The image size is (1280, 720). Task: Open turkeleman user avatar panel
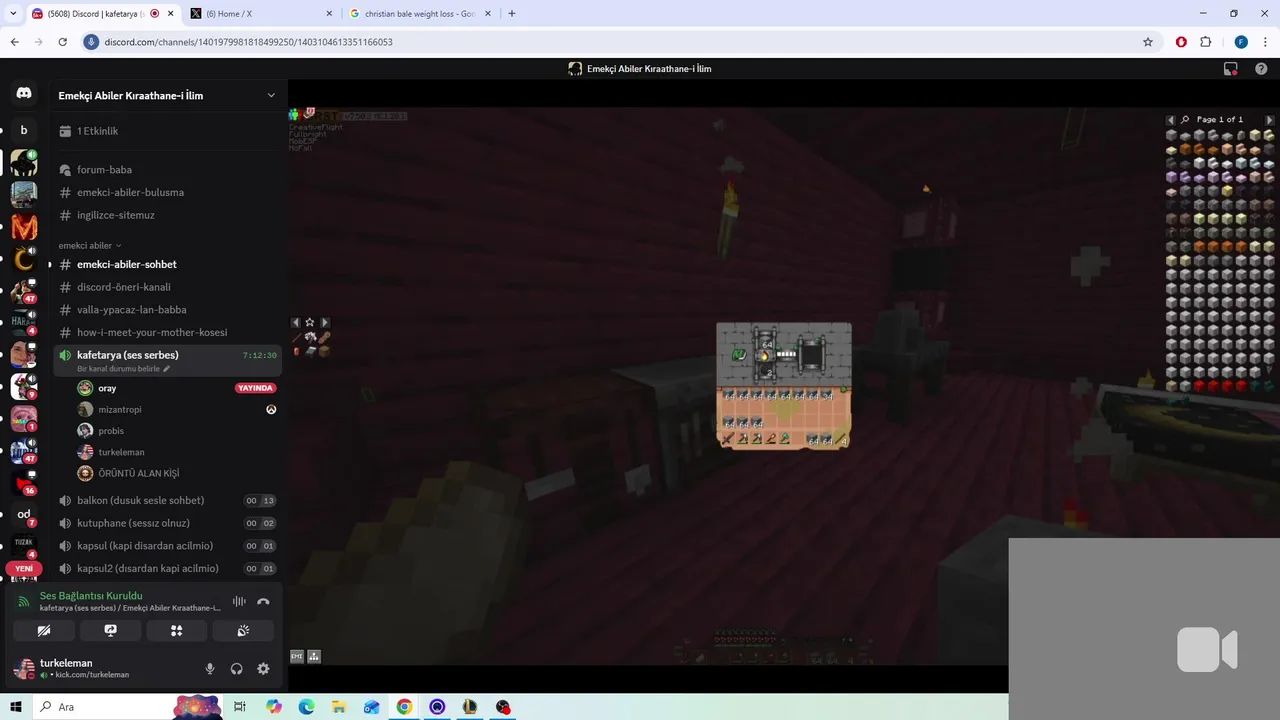pyautogui.click(x=24, y=668)
